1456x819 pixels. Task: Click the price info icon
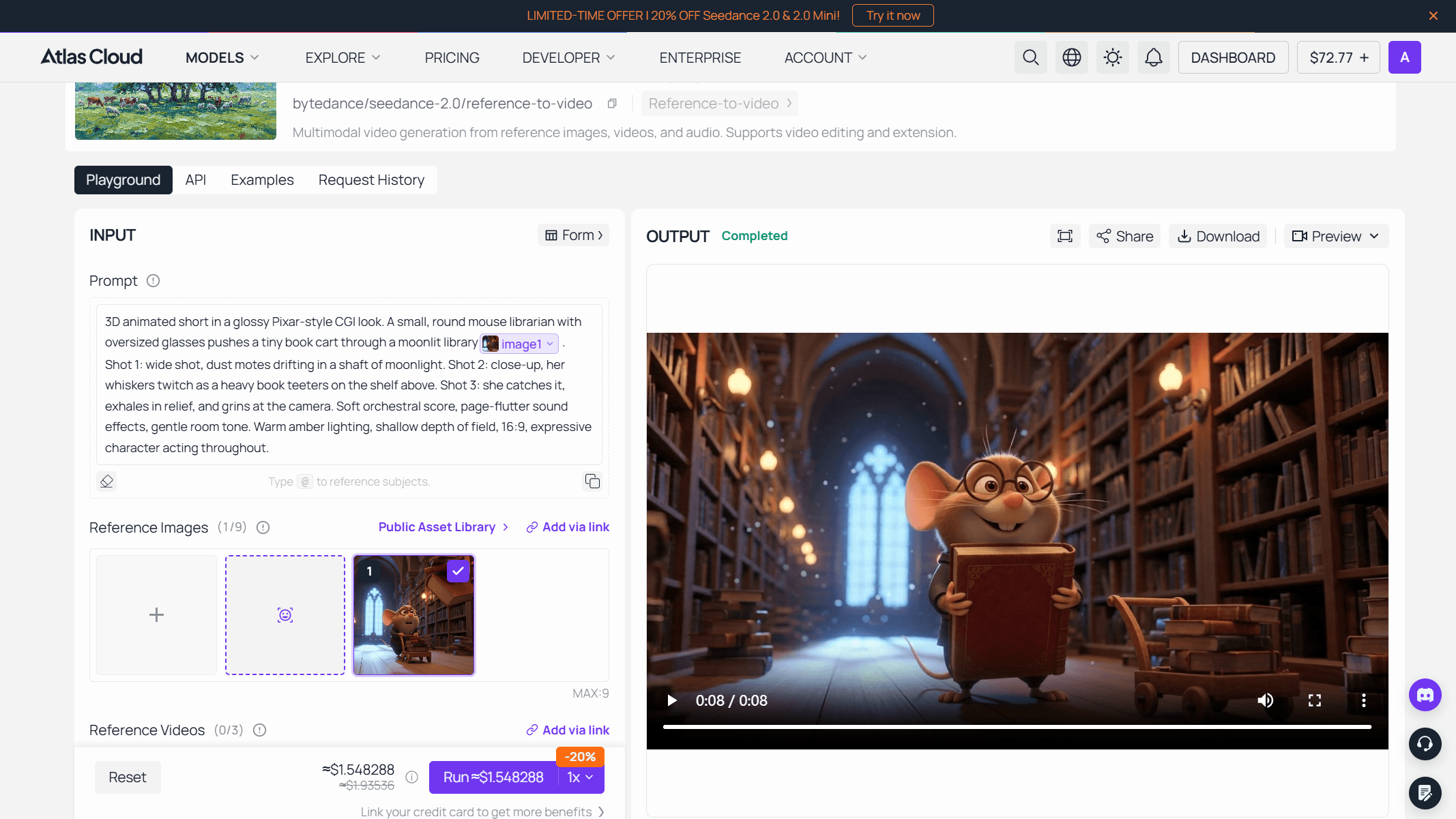[x=412, y=777]
